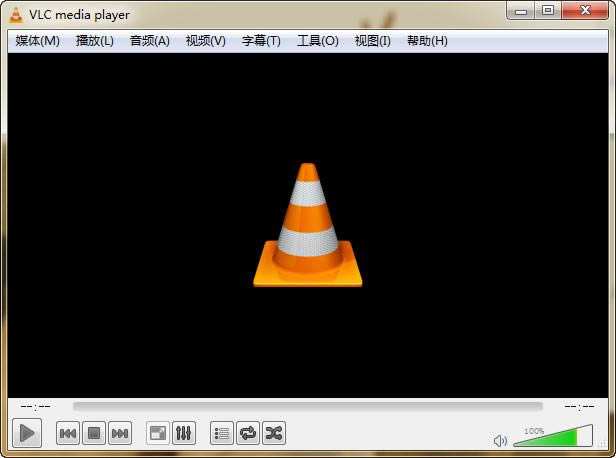Toggle shuffle random playback icon

[x=274, y=433]
